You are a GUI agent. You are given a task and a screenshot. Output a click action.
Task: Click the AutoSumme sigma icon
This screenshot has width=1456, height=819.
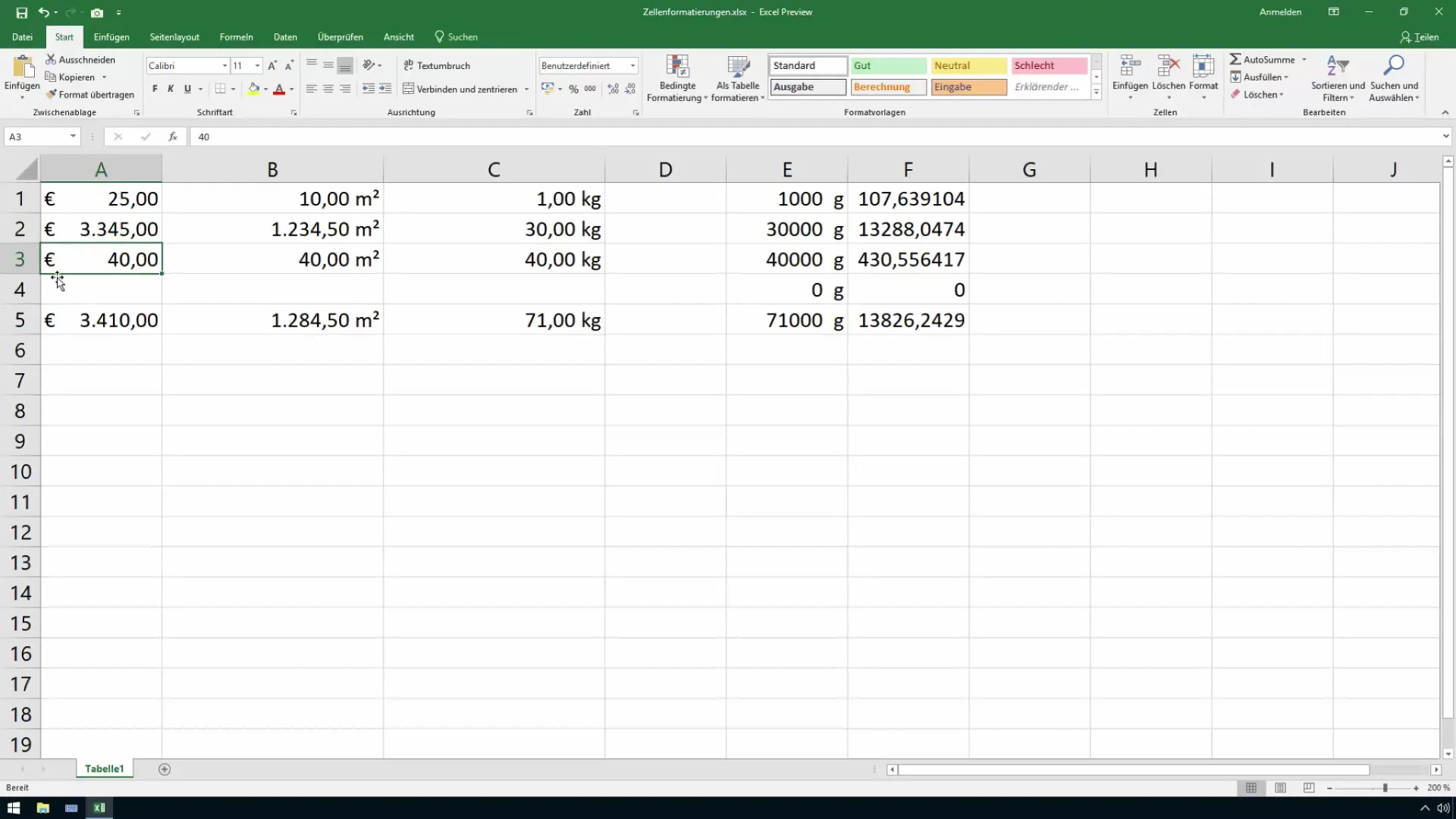(x=1235, y=59)
